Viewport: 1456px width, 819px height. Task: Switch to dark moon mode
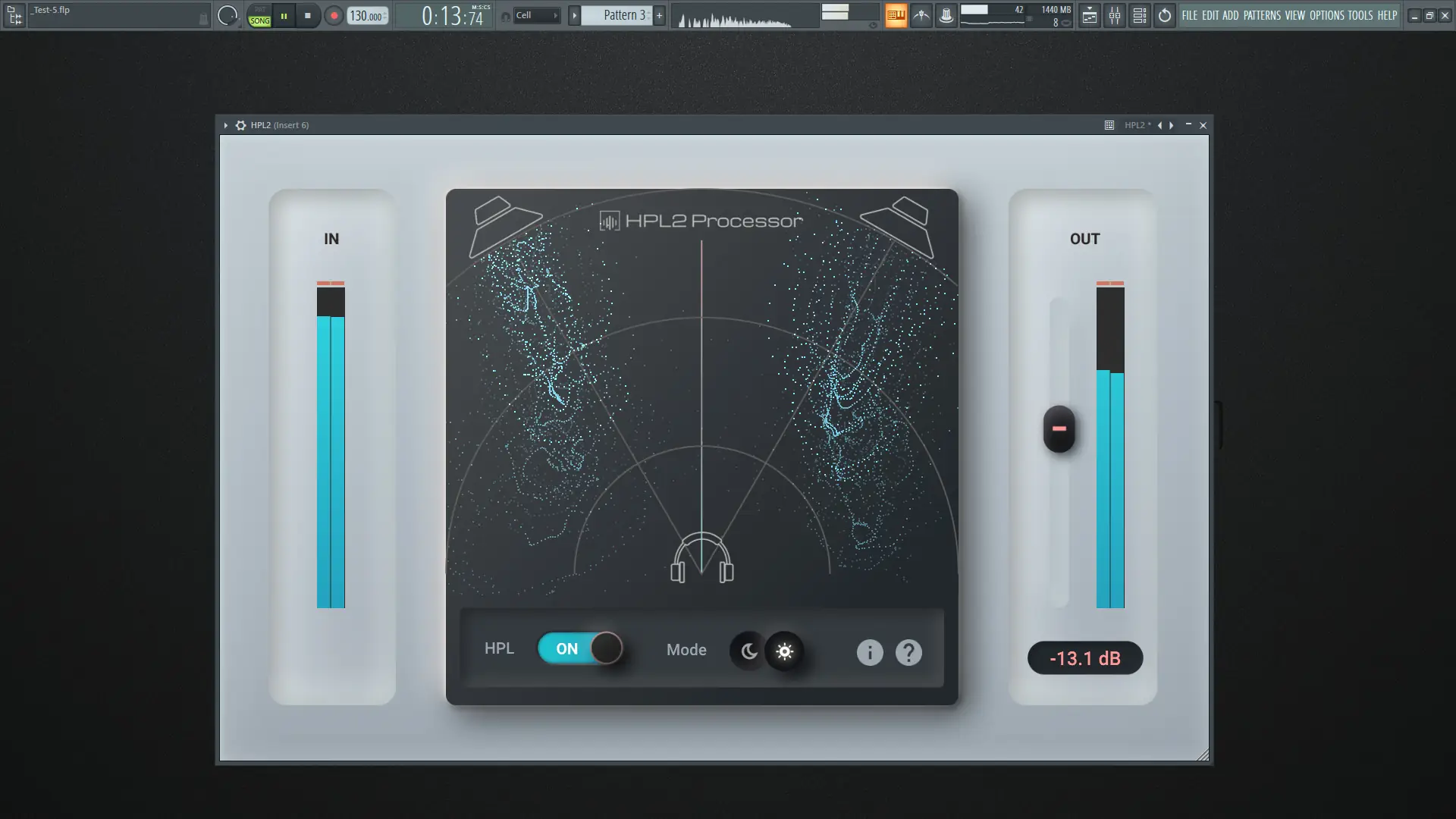click(x=748, y=651)
